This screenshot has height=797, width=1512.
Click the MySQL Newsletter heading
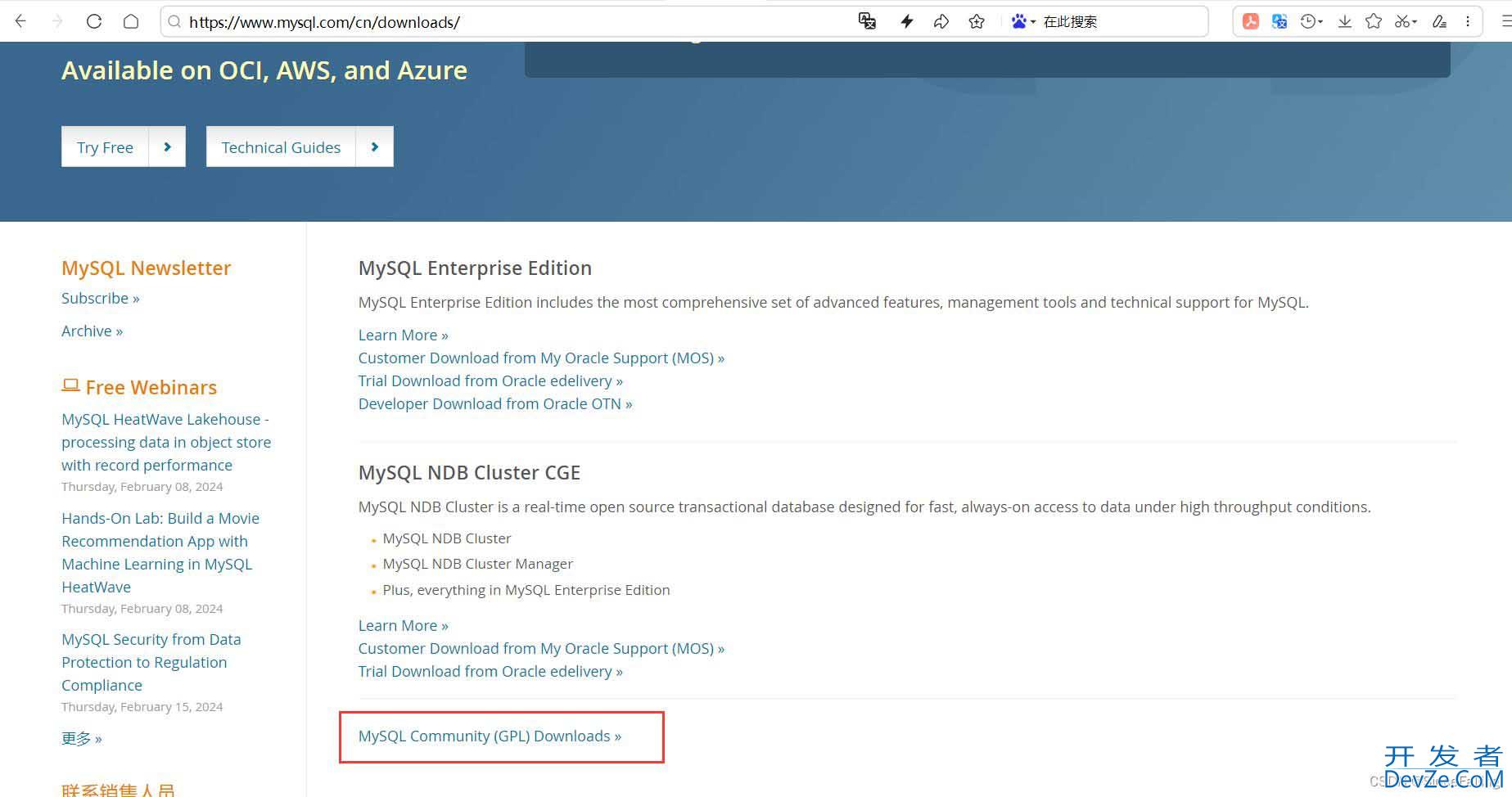[146, 268]
